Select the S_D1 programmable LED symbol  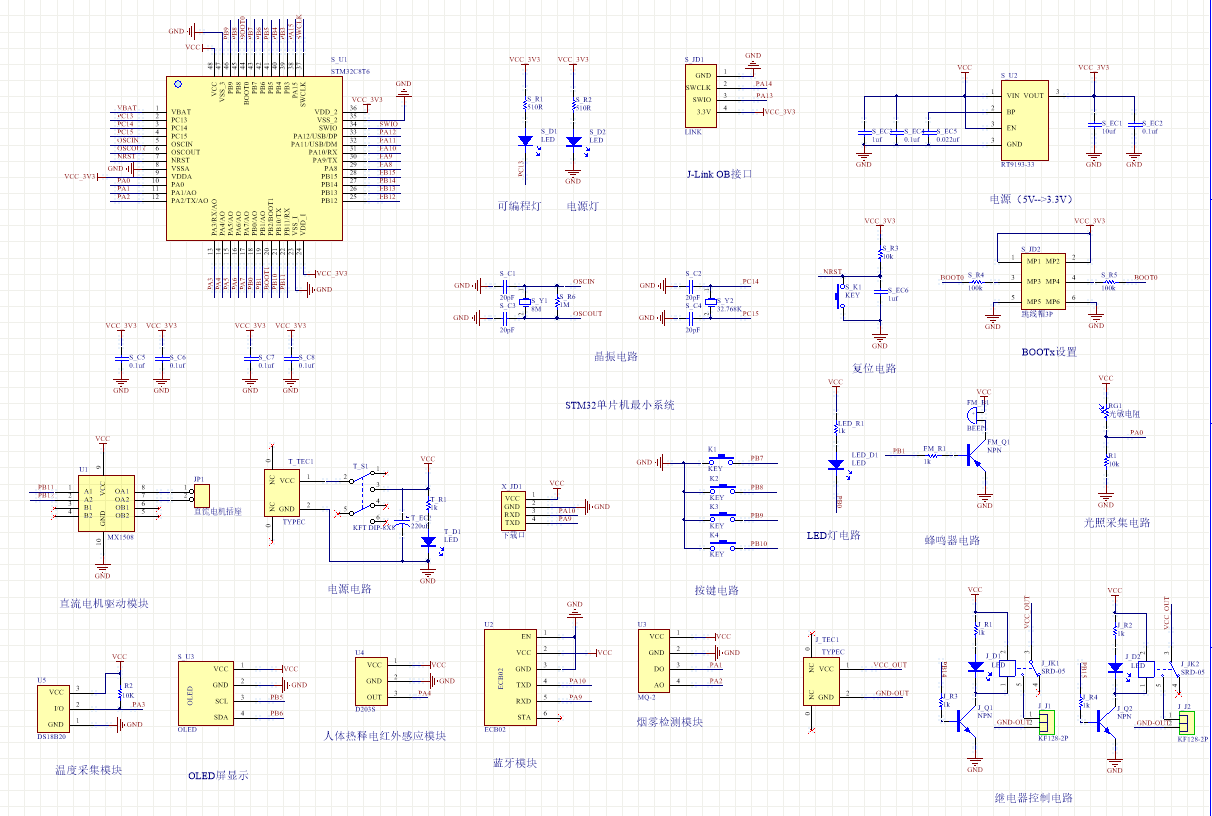click(525, 141)
